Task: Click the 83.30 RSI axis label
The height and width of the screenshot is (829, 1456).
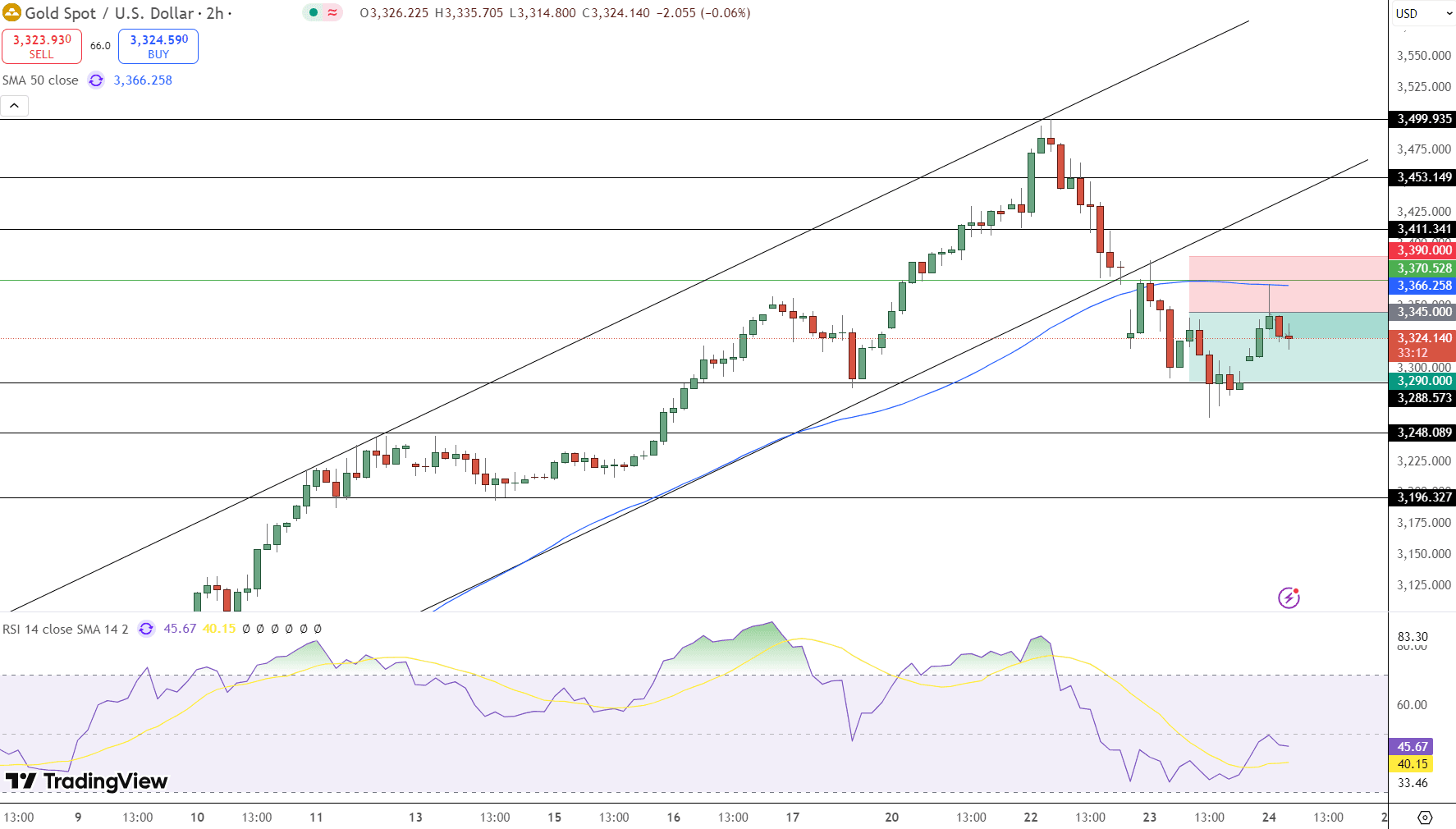Action: [1413, 637]
